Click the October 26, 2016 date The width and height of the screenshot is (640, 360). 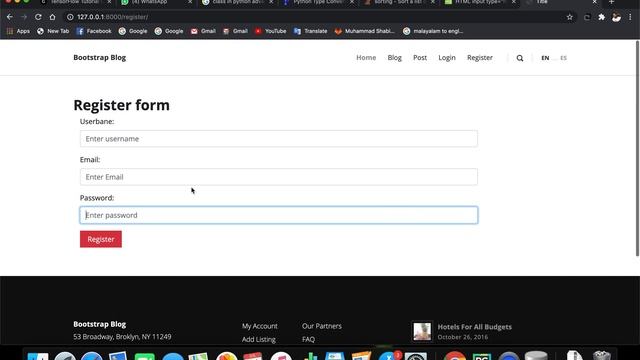463,337
